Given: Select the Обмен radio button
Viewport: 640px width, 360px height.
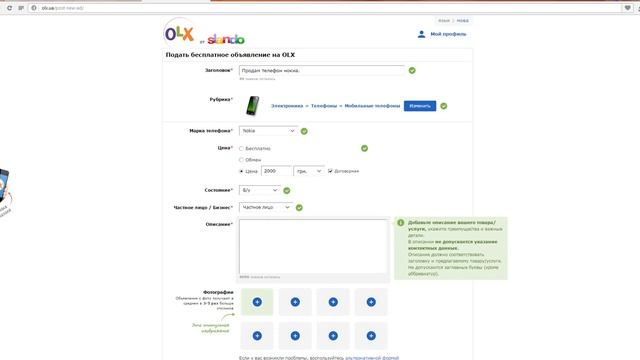Looking at the screenshot, I should (241, 160).
